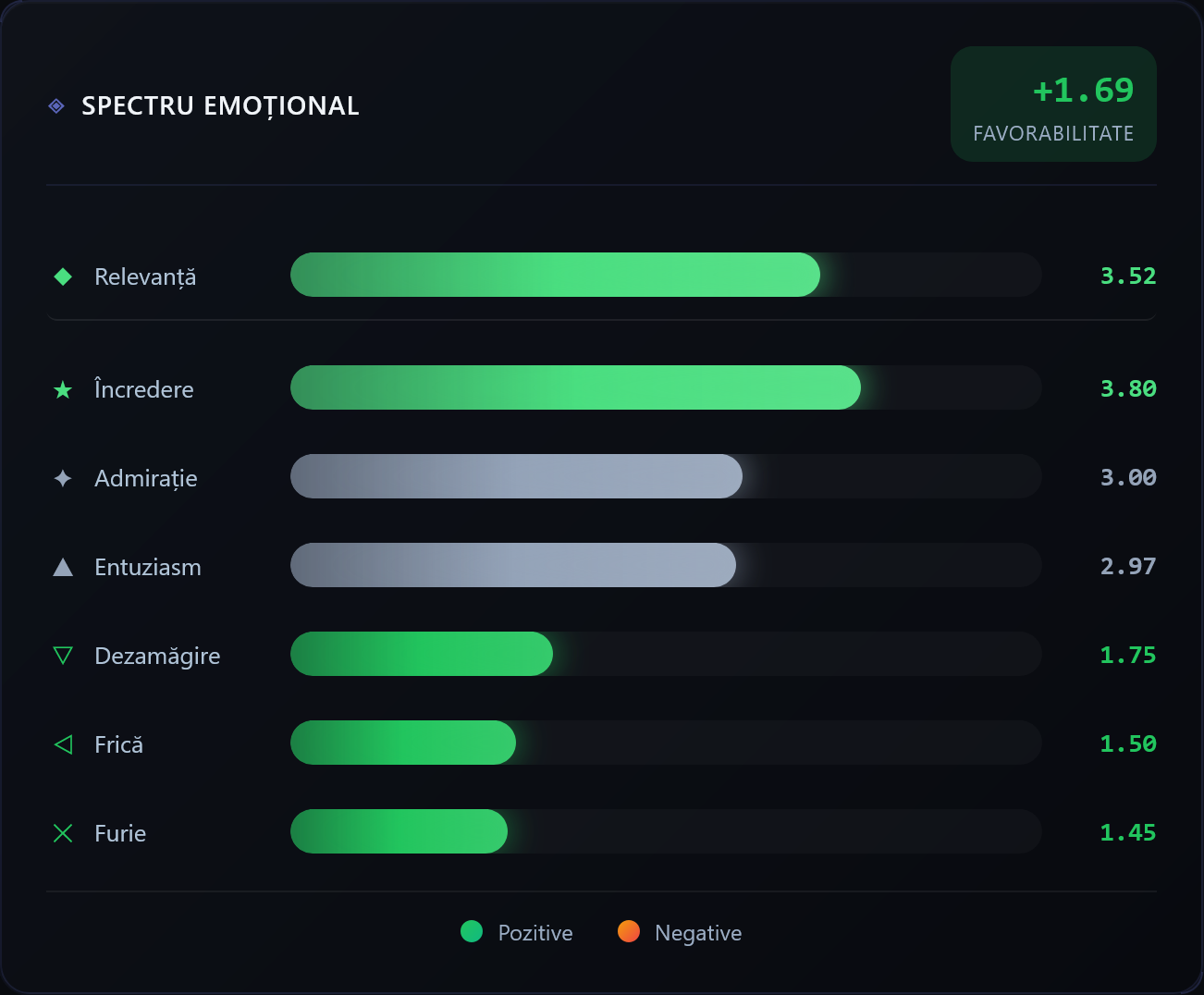Screen dimensions: 1204x995
Task: Click the Negative legend label
Action: tap(698, 933)
